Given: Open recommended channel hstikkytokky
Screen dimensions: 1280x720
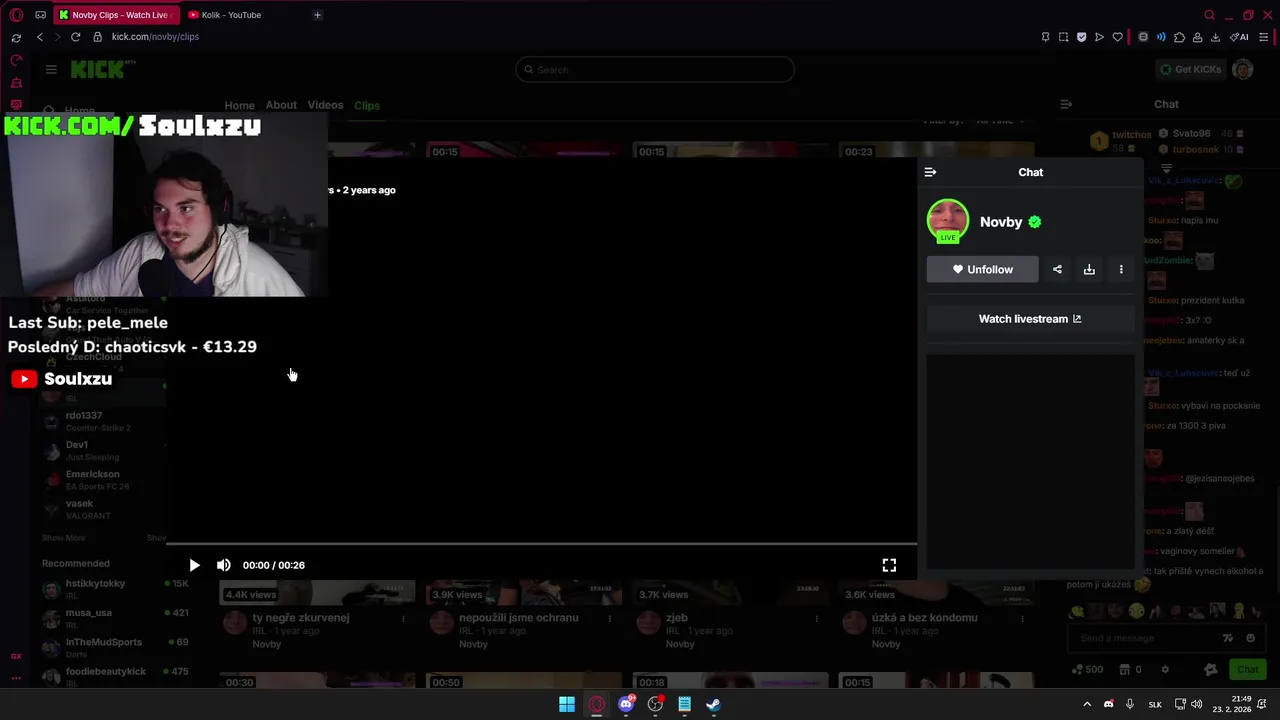Looking at the screenshot, I should (x=95, y=583).
